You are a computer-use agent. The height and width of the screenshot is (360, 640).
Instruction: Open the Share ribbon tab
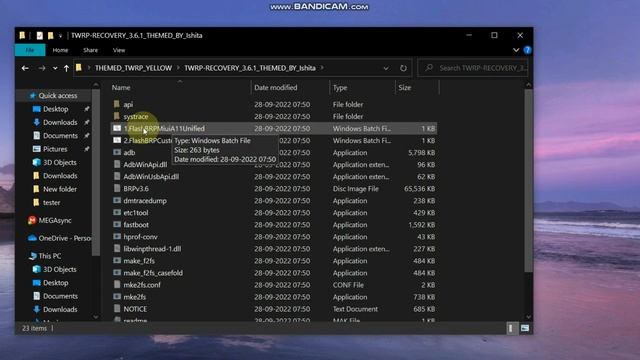click(x=90, y=50)
